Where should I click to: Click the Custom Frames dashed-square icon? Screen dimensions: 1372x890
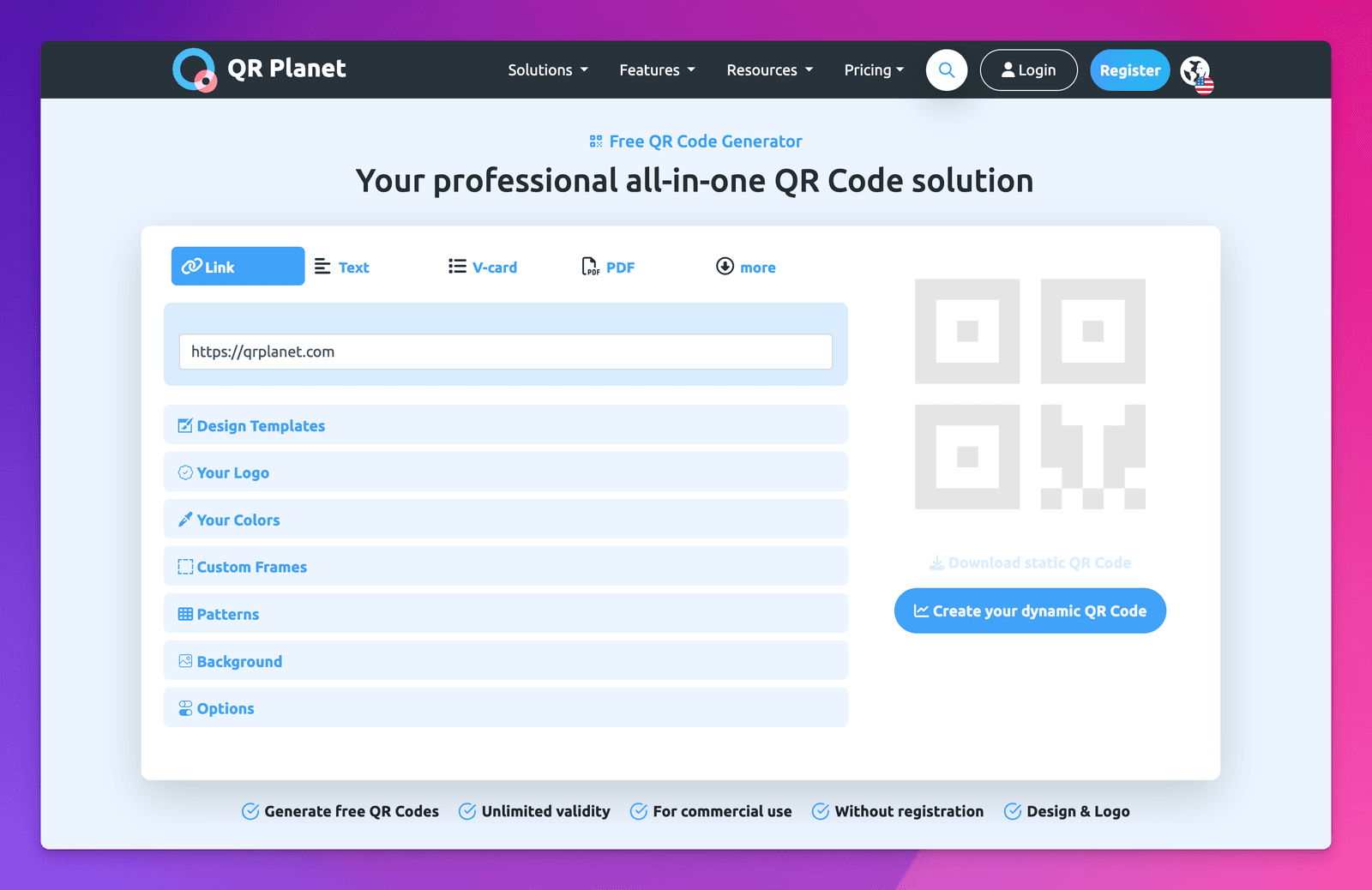pyautogui.click(x=185, y=567)
